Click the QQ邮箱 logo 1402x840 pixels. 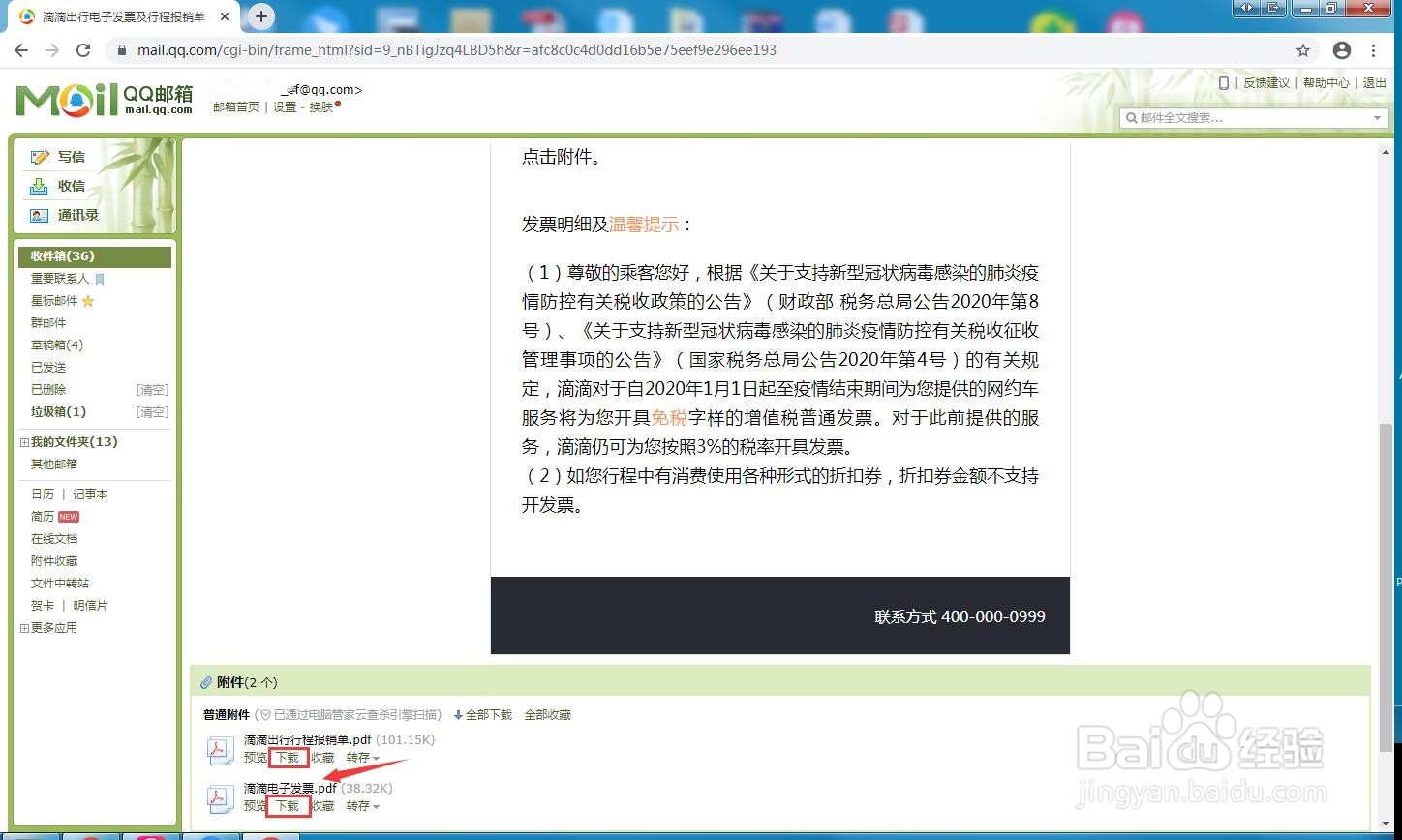coord(105,100)
